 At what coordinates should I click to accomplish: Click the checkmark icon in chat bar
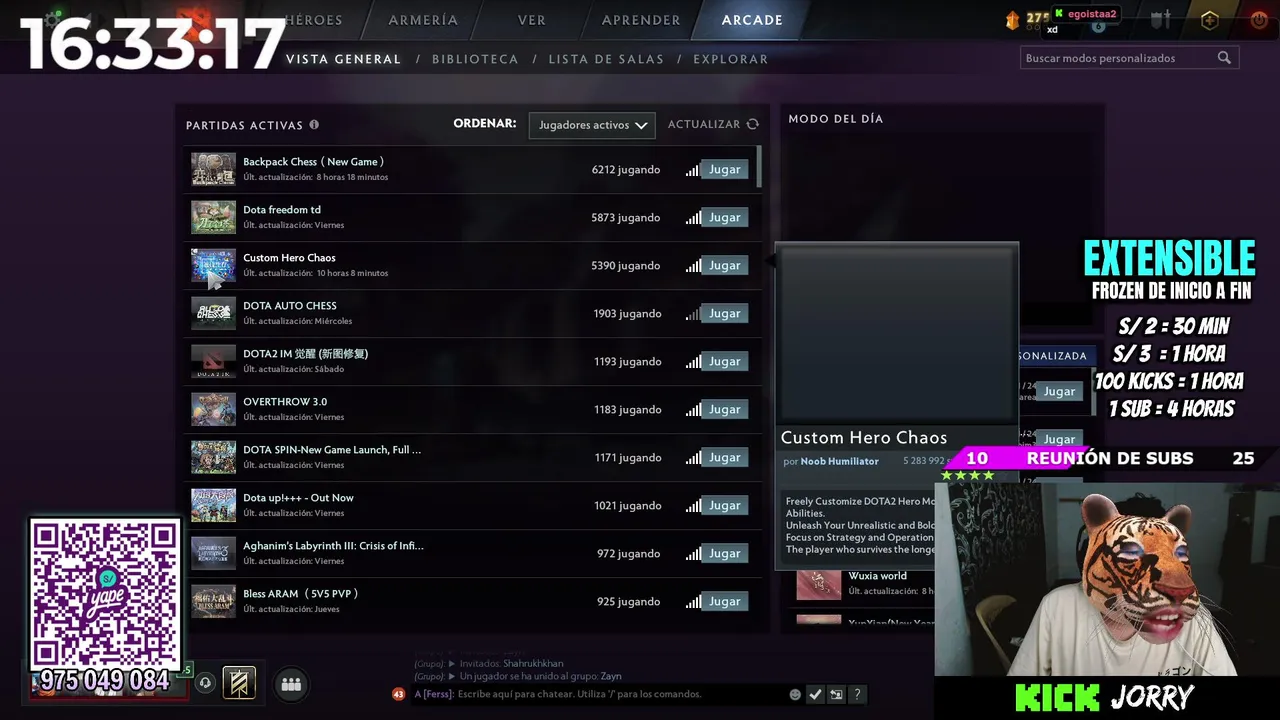pos(815,694)
